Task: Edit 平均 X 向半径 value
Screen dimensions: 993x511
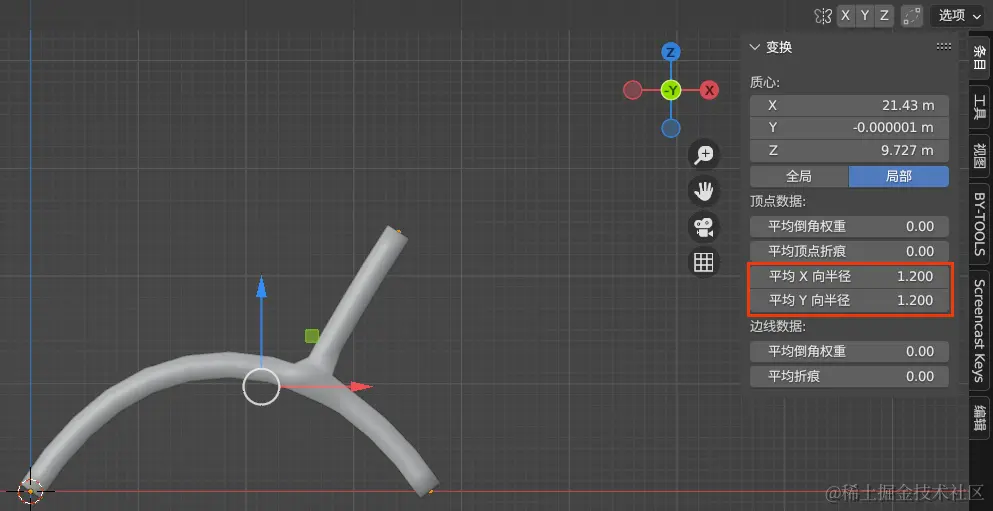Action: coord(849,277)
